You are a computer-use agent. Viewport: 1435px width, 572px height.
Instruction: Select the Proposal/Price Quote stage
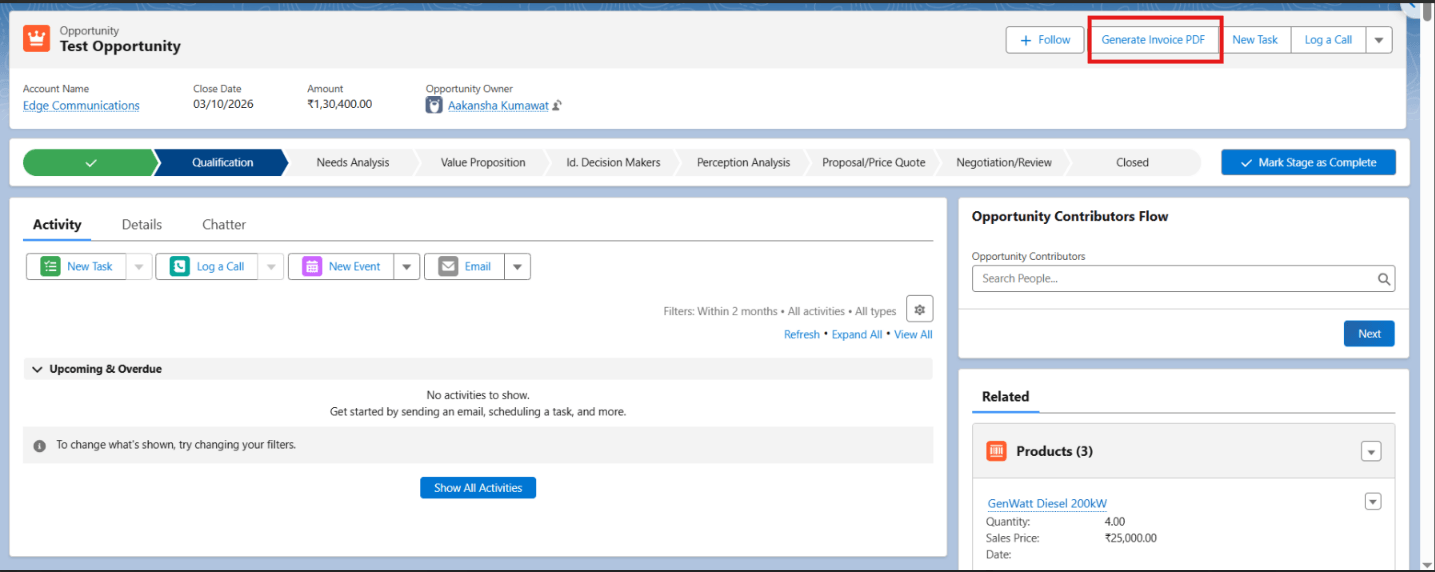(x=873, y=162)
